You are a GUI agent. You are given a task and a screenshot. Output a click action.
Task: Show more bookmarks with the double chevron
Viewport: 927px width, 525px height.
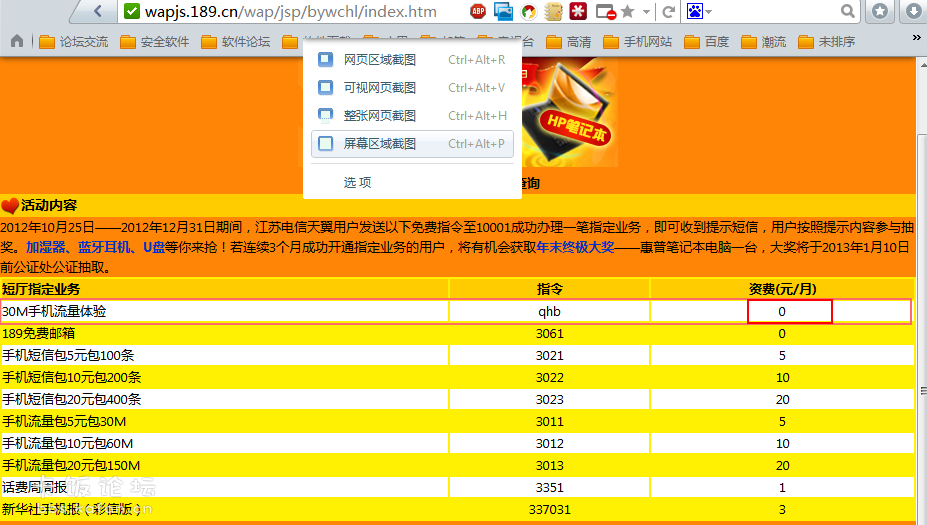pyautogui.click(x=916, y=37)
